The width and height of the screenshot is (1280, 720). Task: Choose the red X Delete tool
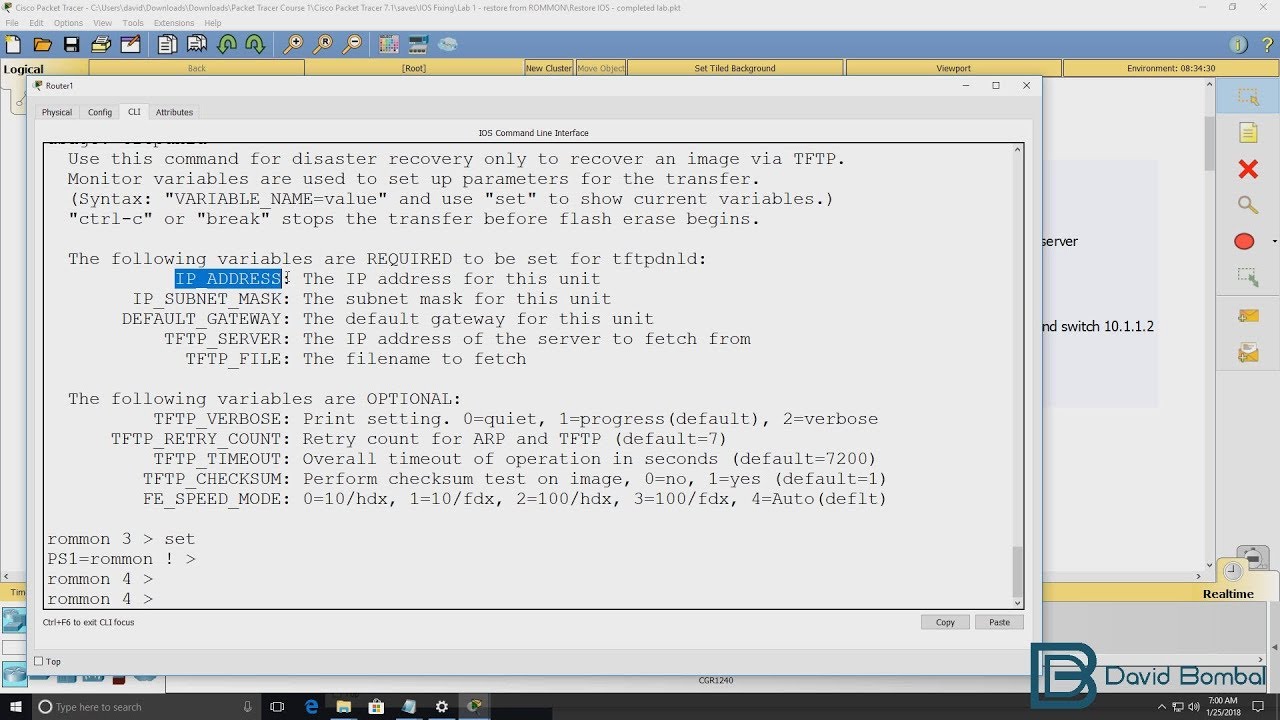(1248, 169)
